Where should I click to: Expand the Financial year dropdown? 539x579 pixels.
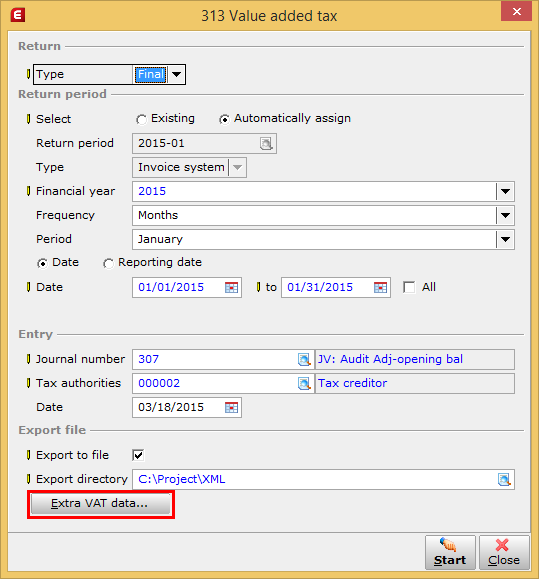(x=505, y=191)
